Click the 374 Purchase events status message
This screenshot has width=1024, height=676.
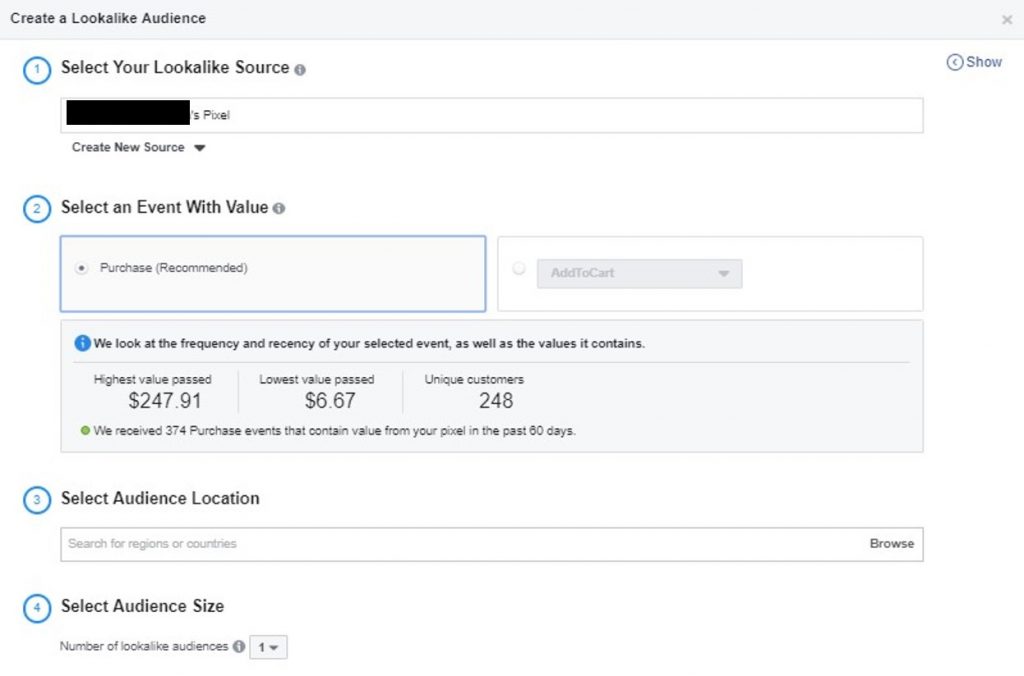328,431
